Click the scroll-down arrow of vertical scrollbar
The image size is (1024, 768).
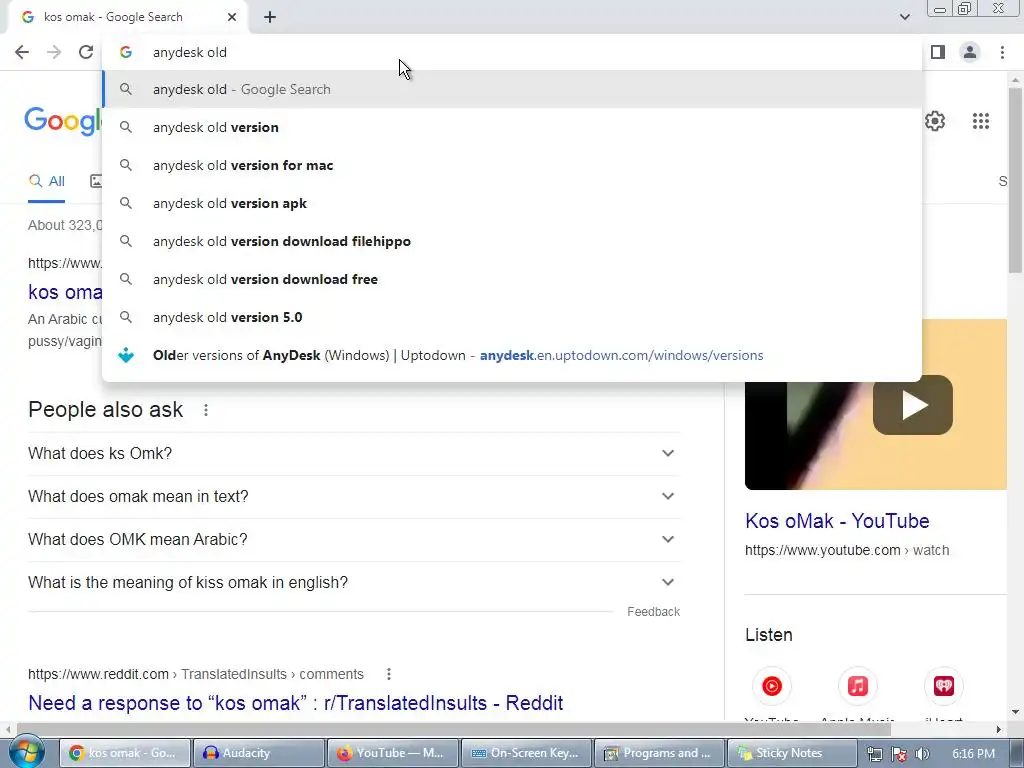point(1015,712)
